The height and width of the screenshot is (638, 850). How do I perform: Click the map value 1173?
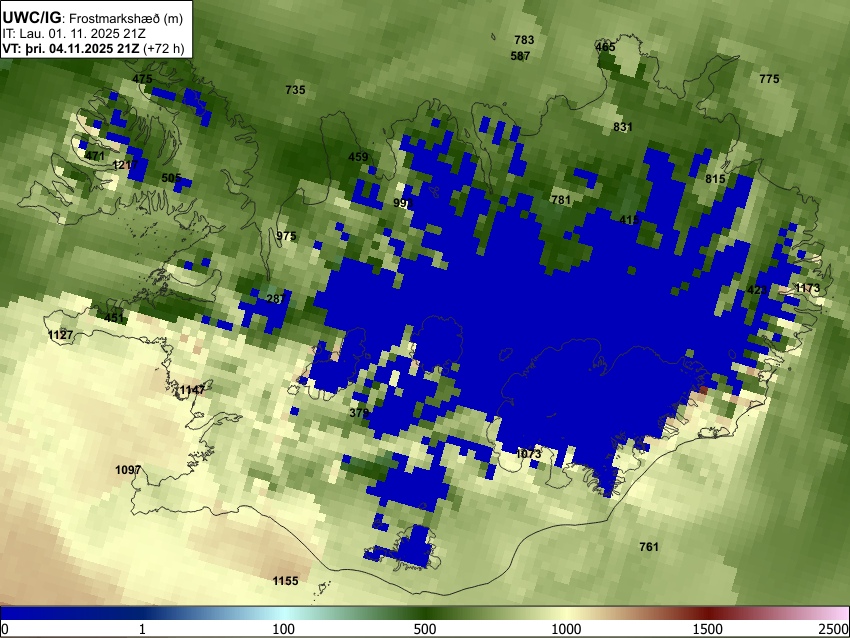pyautogui.click(x=808, y=288)
